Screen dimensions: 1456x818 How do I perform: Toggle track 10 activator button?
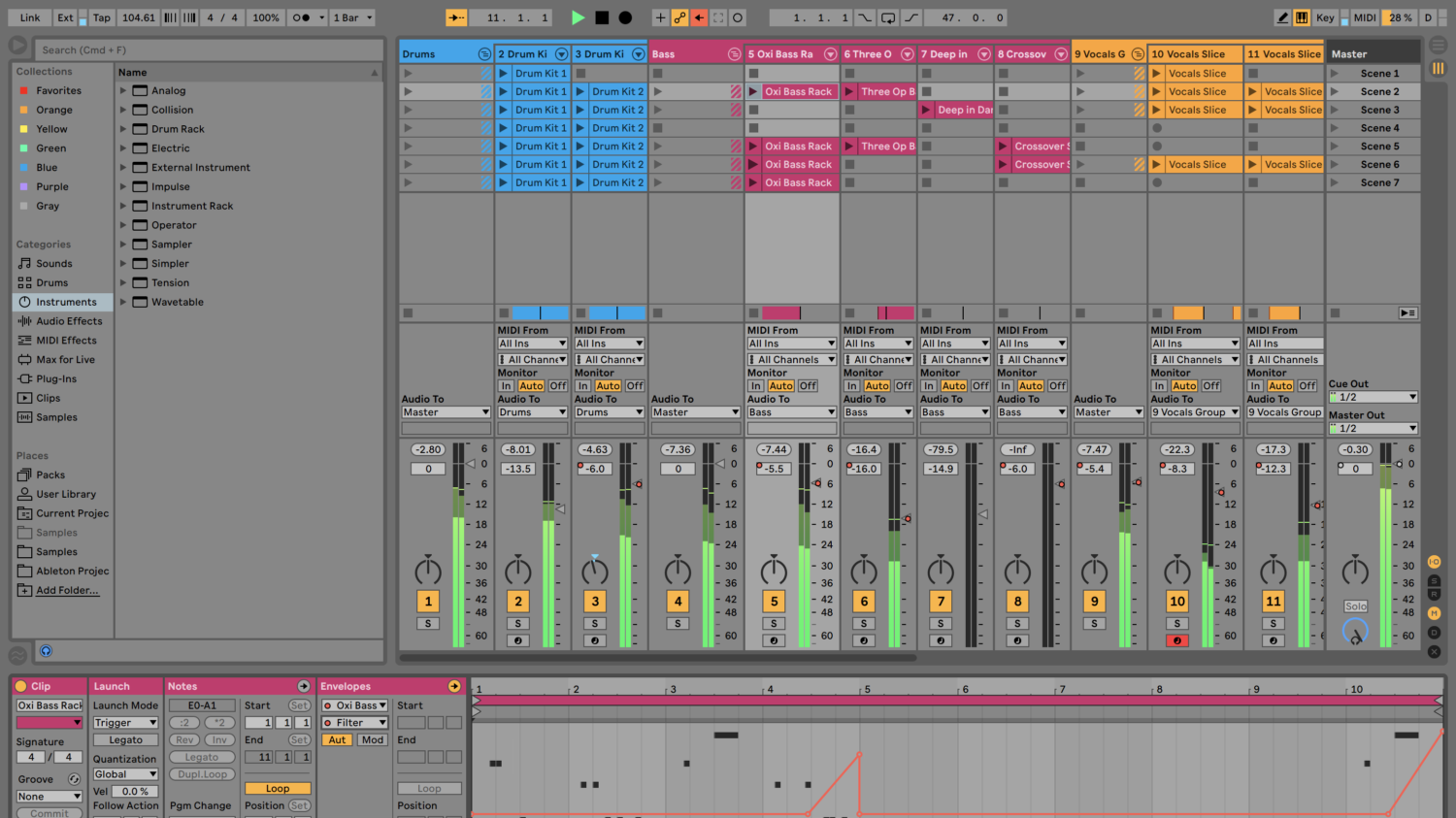(x=1176, y=602)
